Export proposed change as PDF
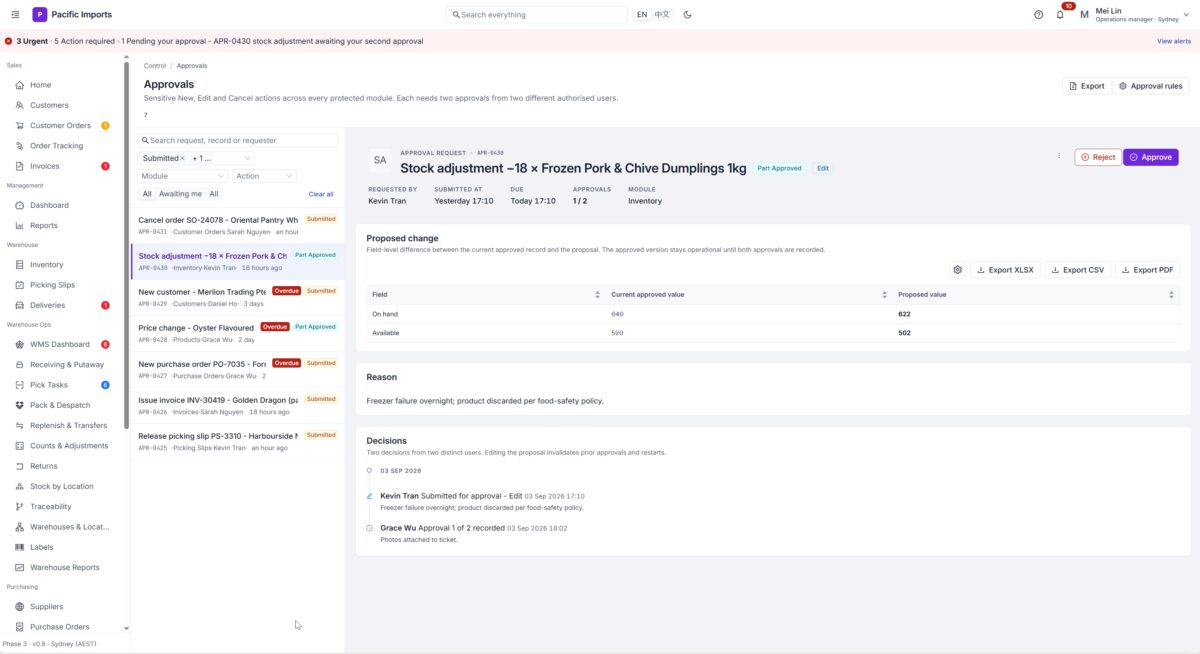 1147,270
